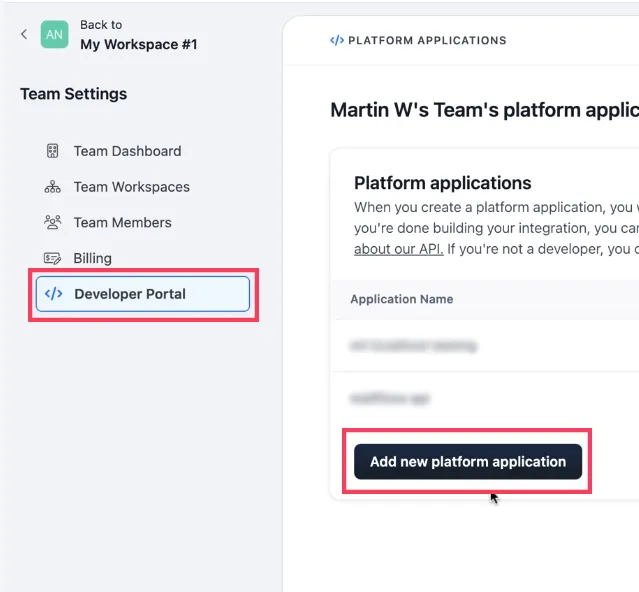This screenshot has width=639, height=592.
Task: Click the Billing payment icon
Action: (x=53, y=258)
